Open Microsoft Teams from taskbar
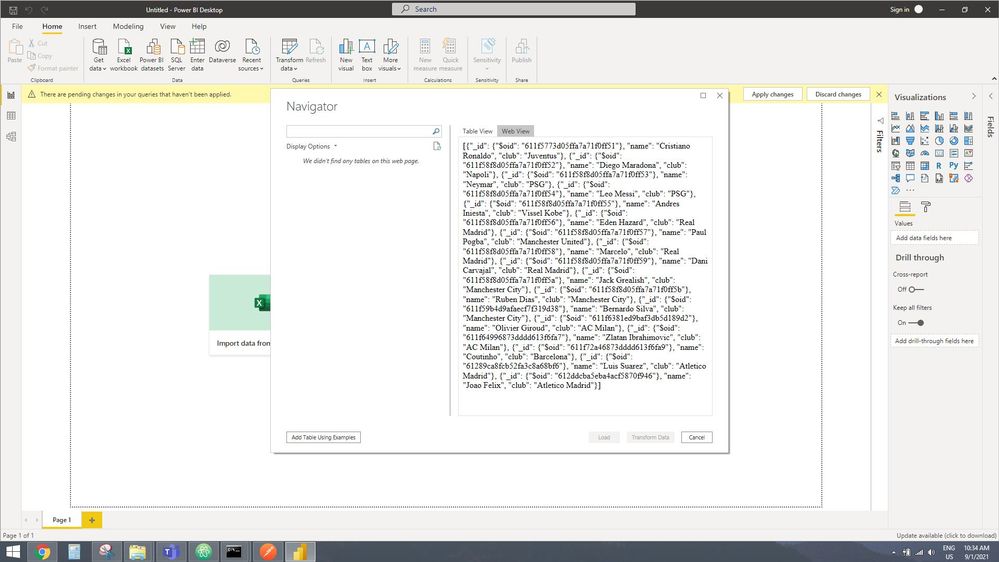The width and height of the screenshot is (999, 562). click(x=170, y=552)
